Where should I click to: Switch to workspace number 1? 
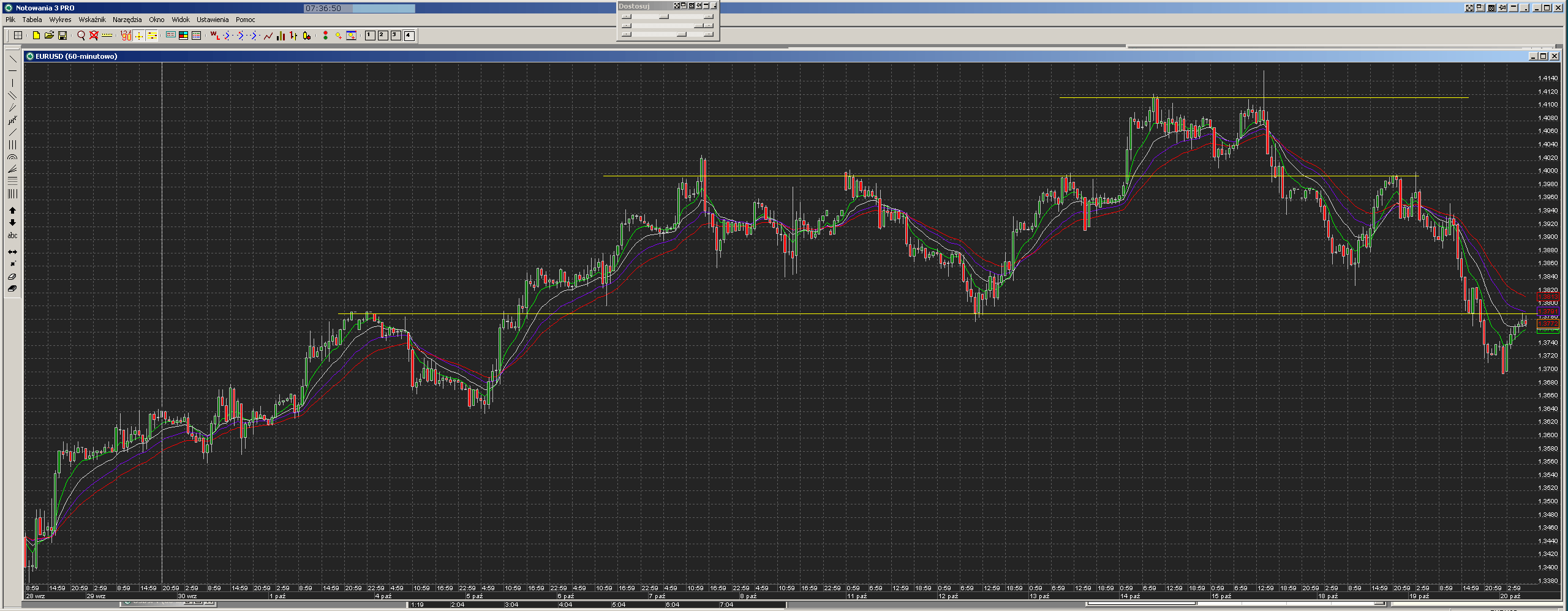tap(370, 36)
